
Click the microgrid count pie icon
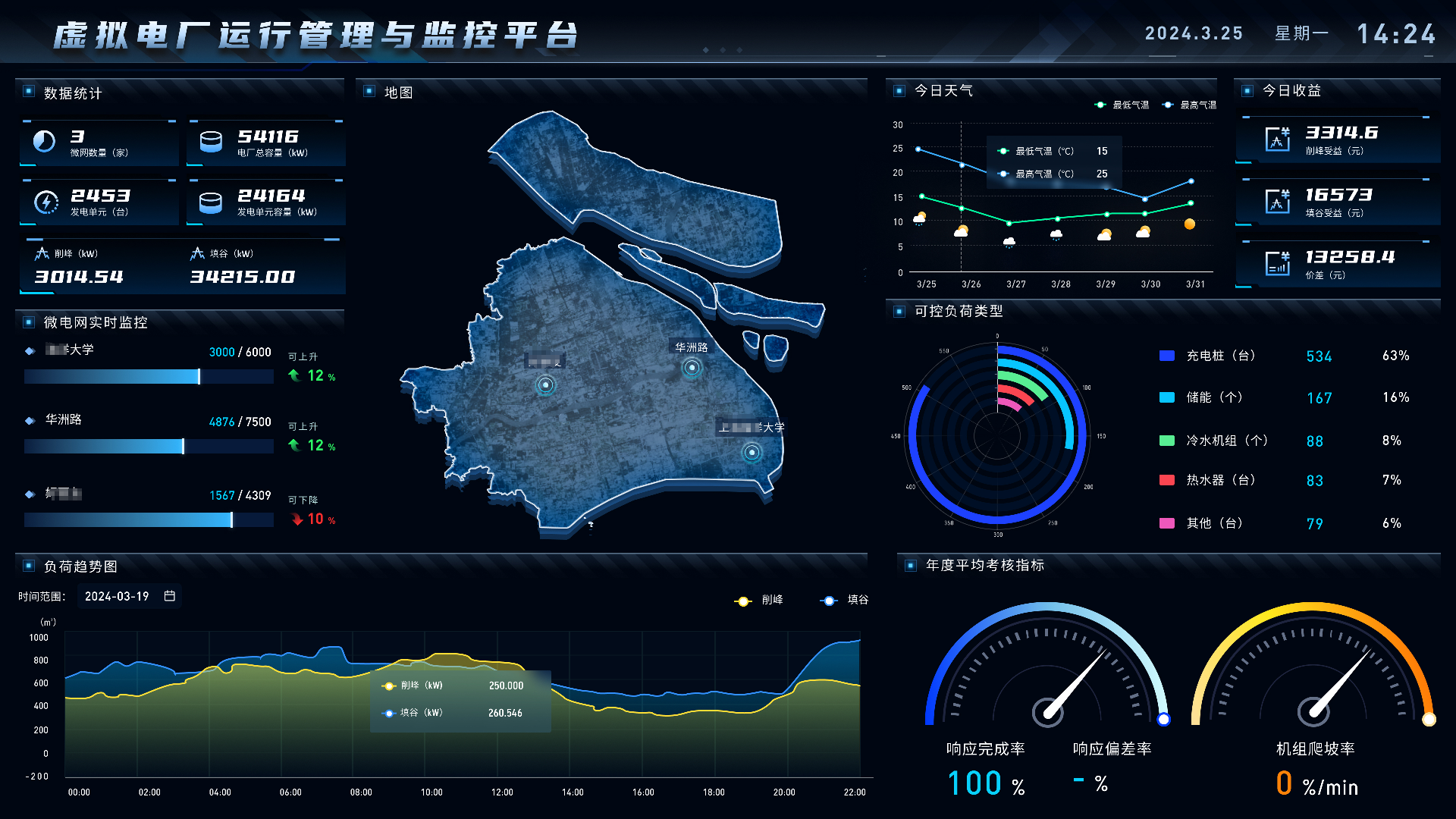point(45,142)
